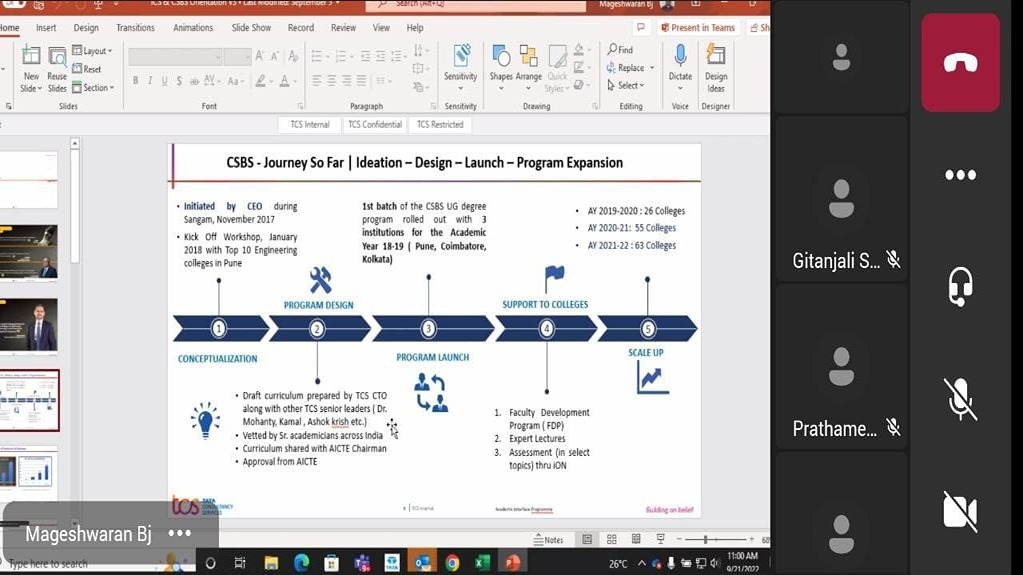Click Find in Editing group

click(620, 50)
